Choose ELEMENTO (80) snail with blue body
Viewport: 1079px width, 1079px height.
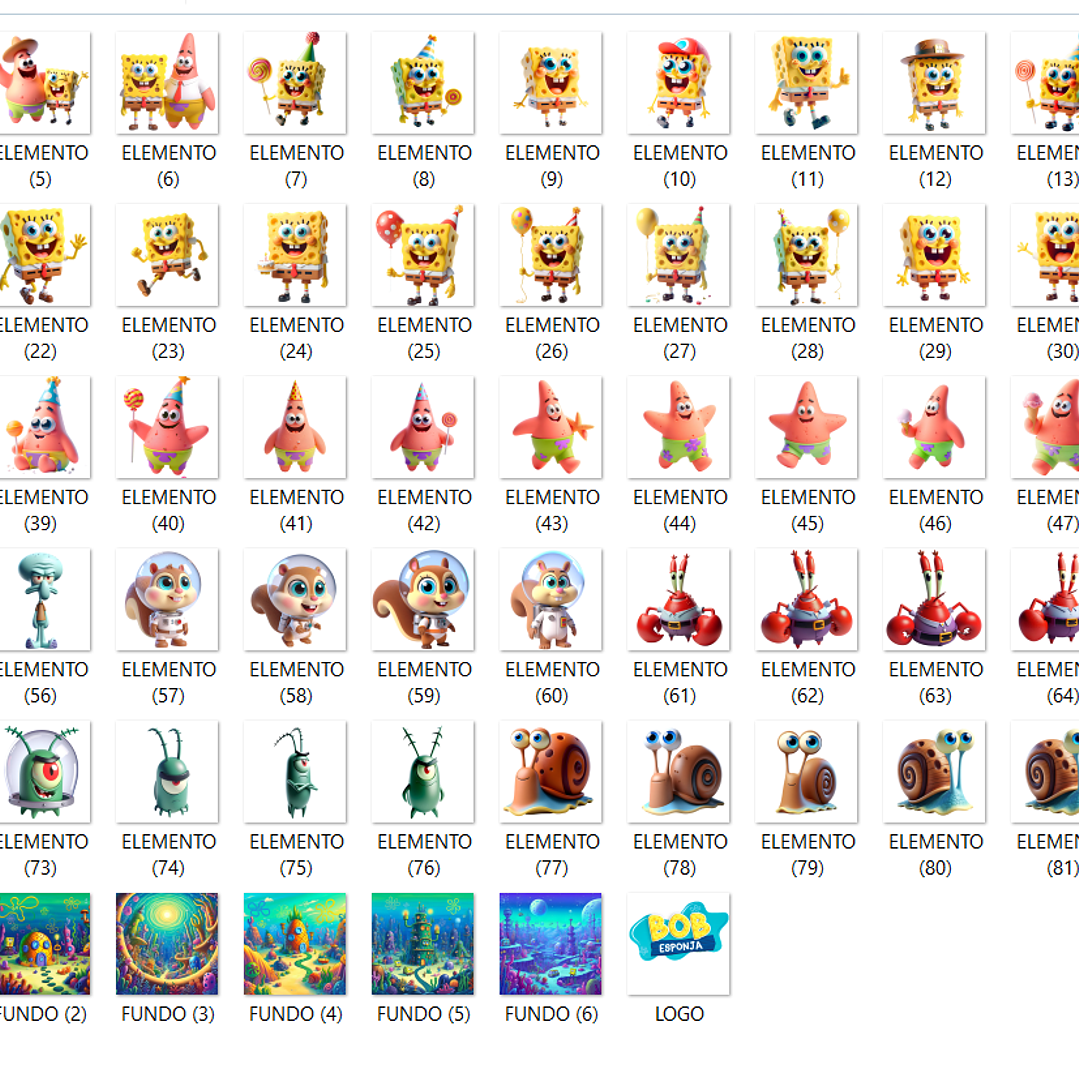click(935, 771)
